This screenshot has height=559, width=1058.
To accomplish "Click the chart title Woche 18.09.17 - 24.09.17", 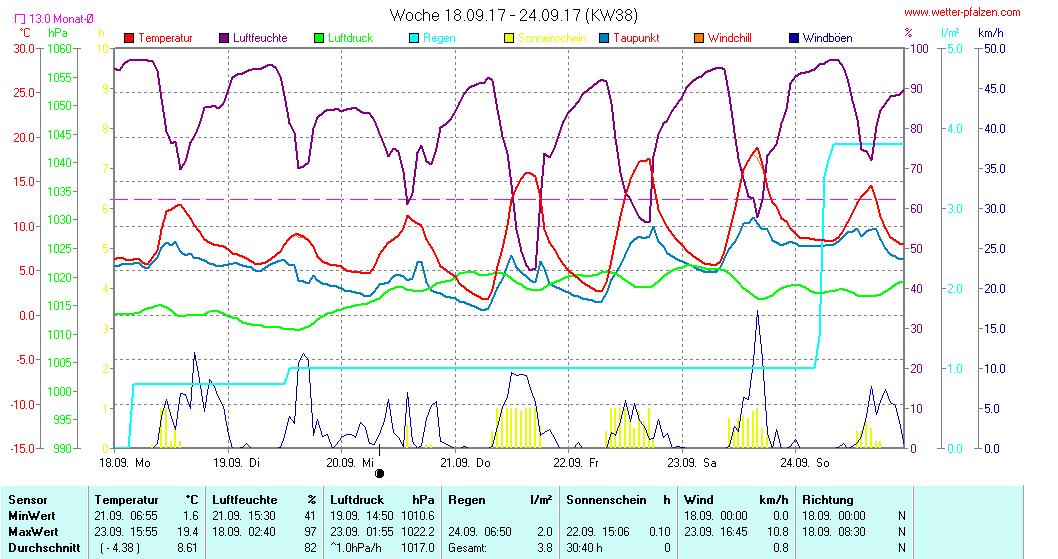I will pos(514,15).
